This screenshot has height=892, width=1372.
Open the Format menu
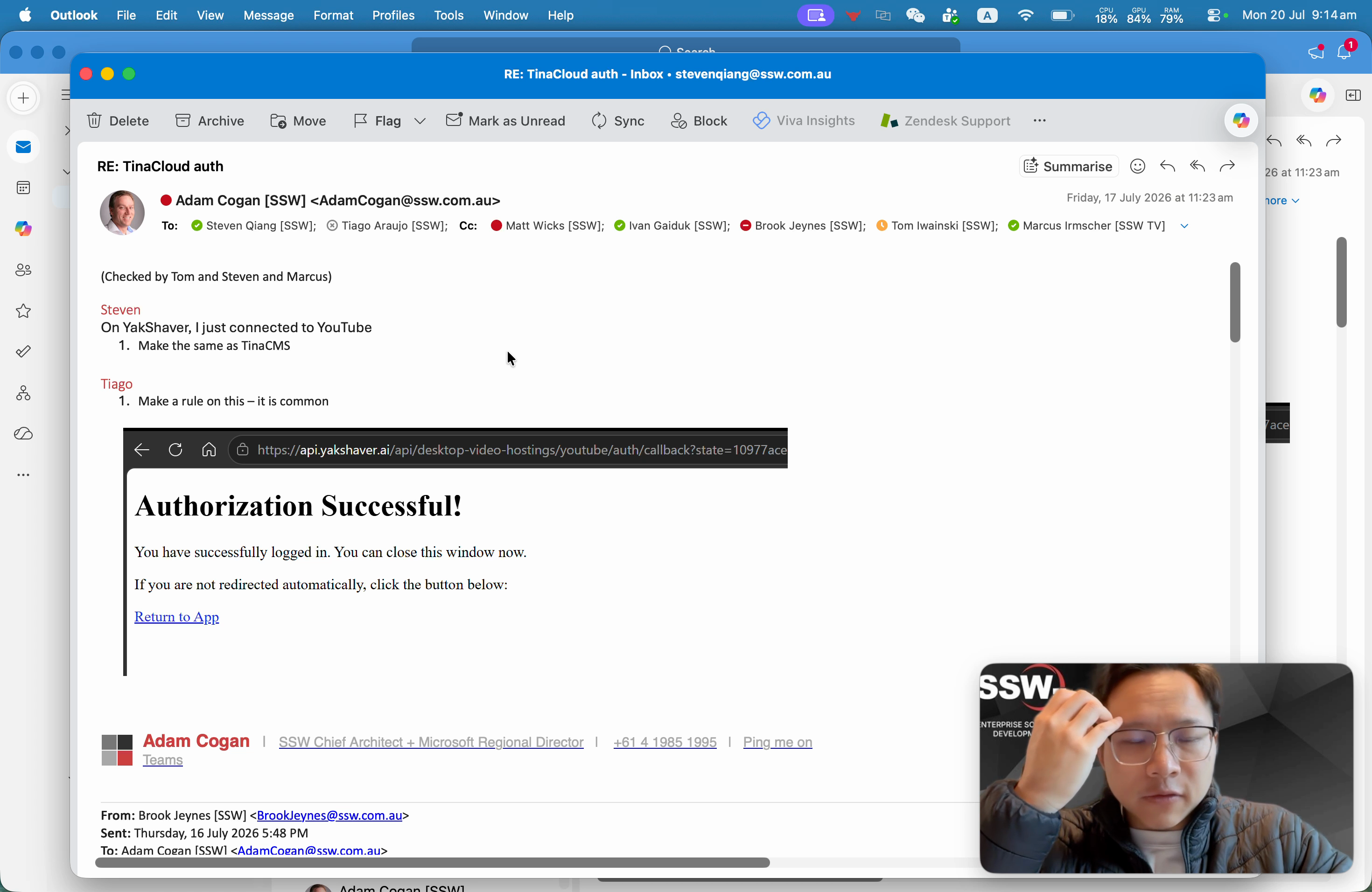point(333,15)
